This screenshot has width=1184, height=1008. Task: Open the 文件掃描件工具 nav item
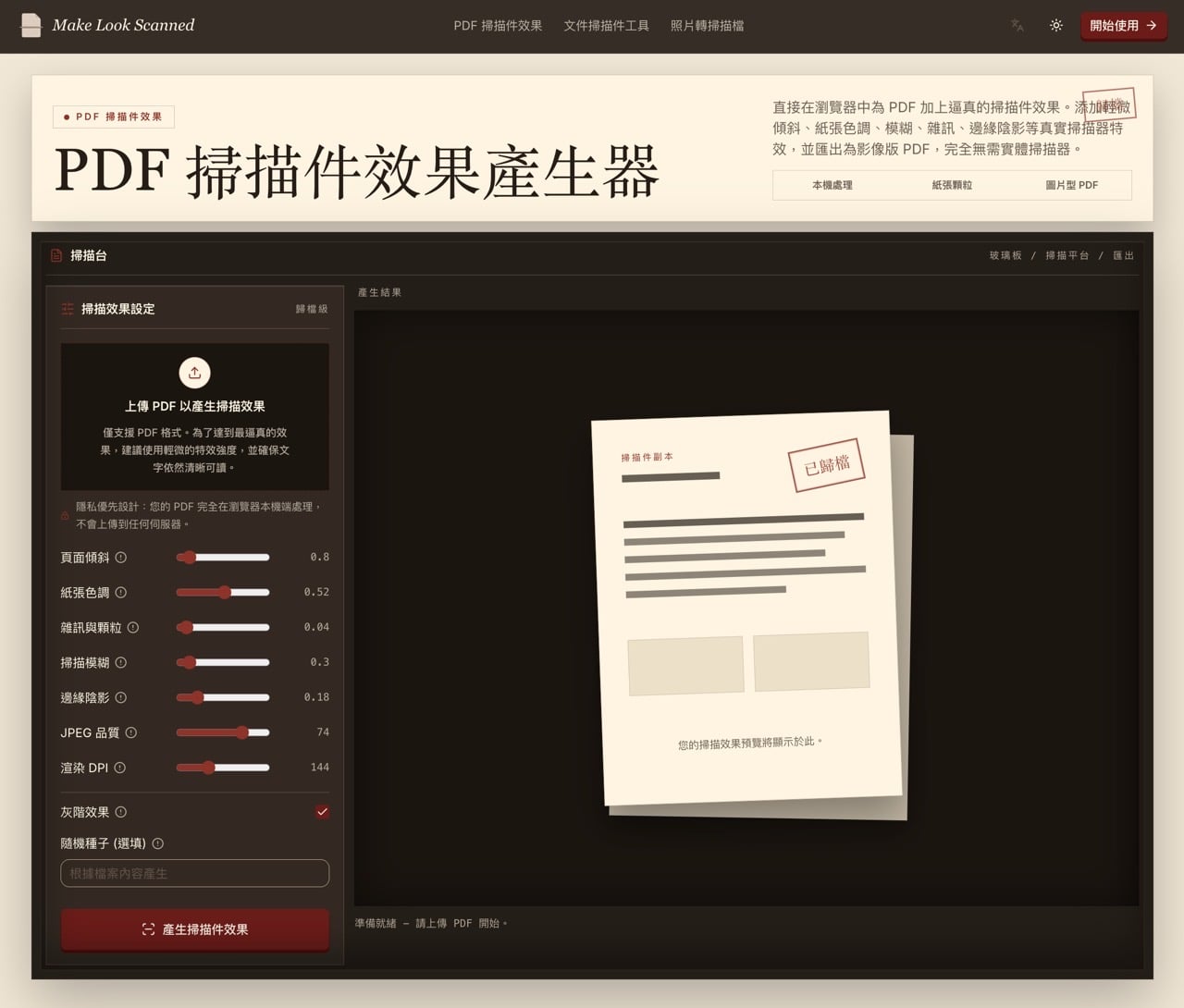[606, 26]
